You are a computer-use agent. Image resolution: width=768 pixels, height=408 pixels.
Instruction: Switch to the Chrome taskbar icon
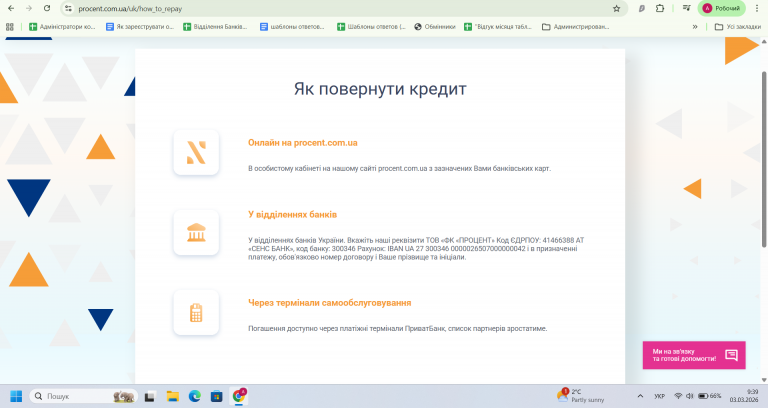[x=239, y=396]
